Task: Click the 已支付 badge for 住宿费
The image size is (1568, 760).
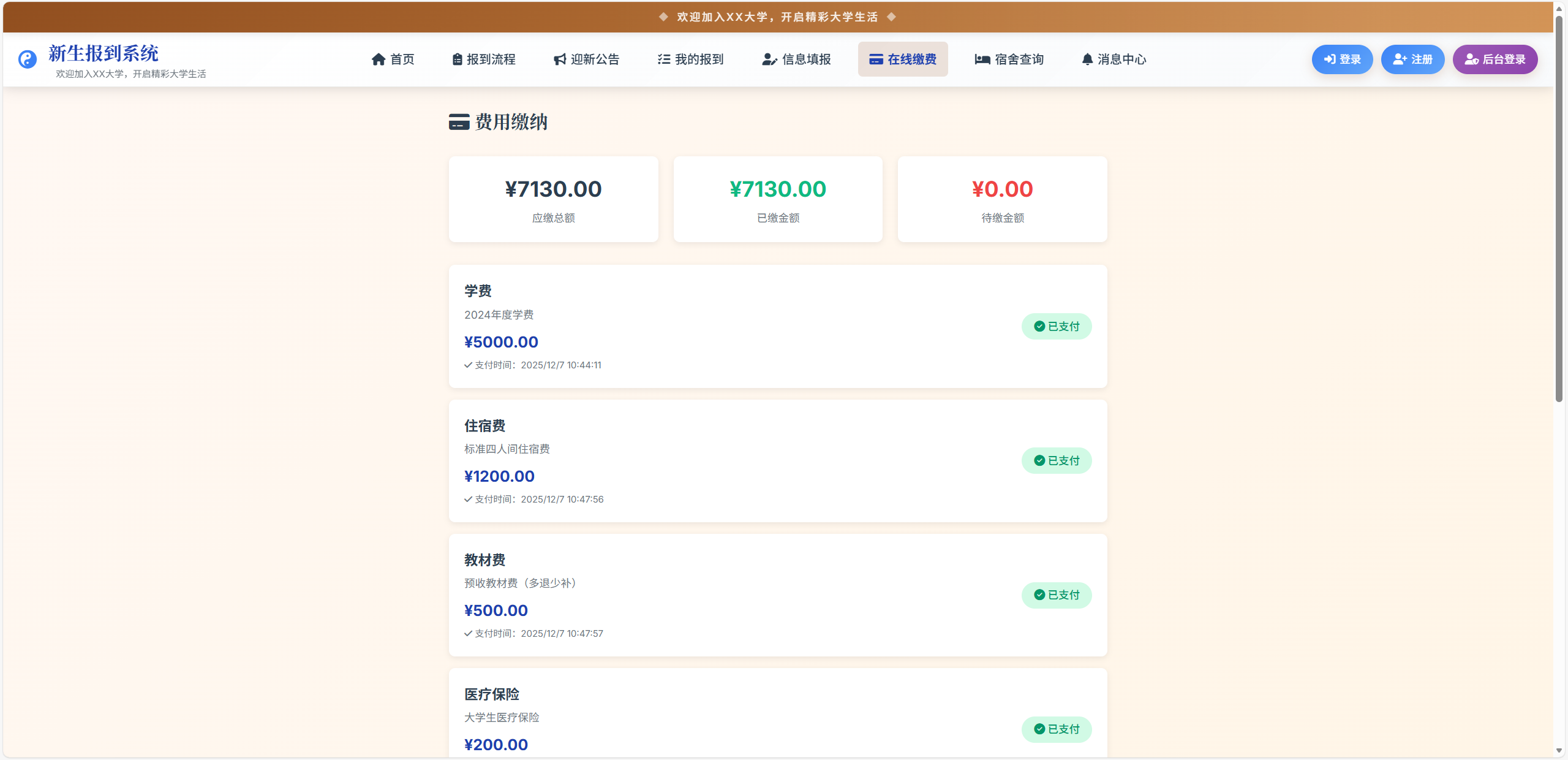Action: (x=1056, y=461)
